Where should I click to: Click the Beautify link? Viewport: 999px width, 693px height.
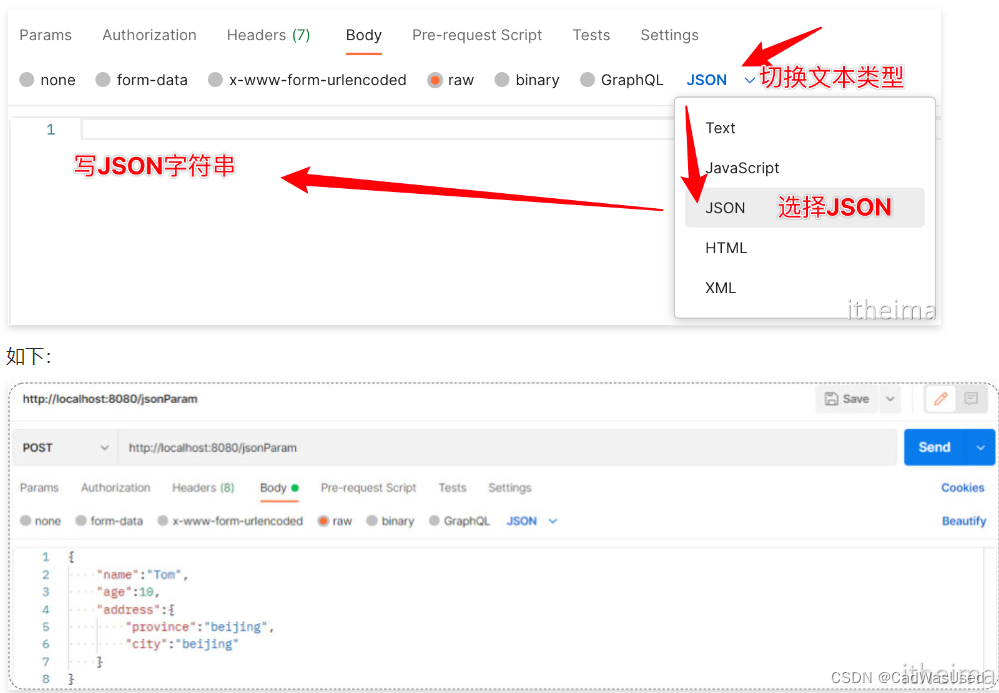click(x=964, y=521)
